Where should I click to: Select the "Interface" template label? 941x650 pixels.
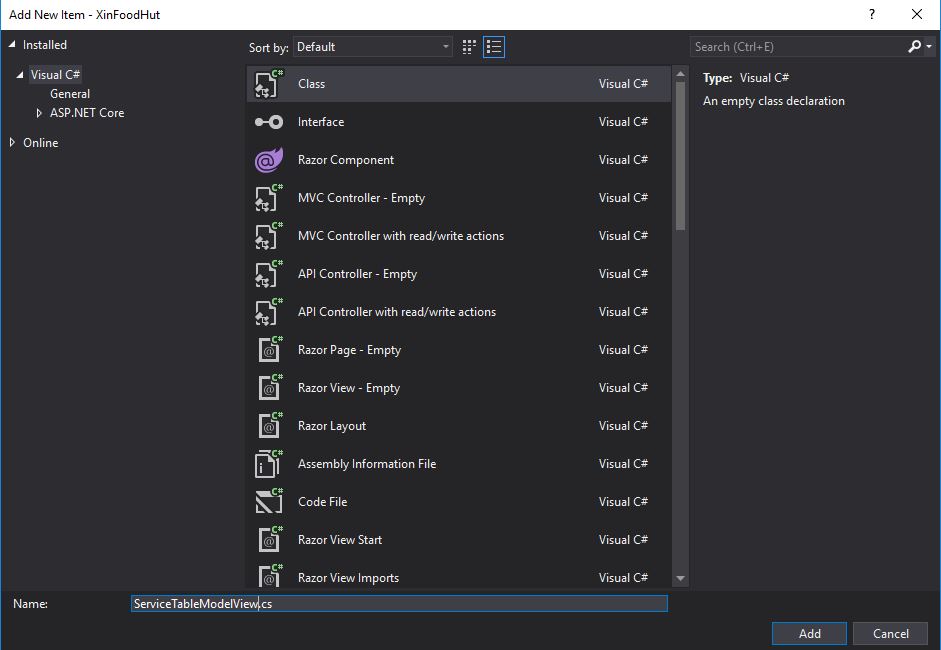pos(321,122)
